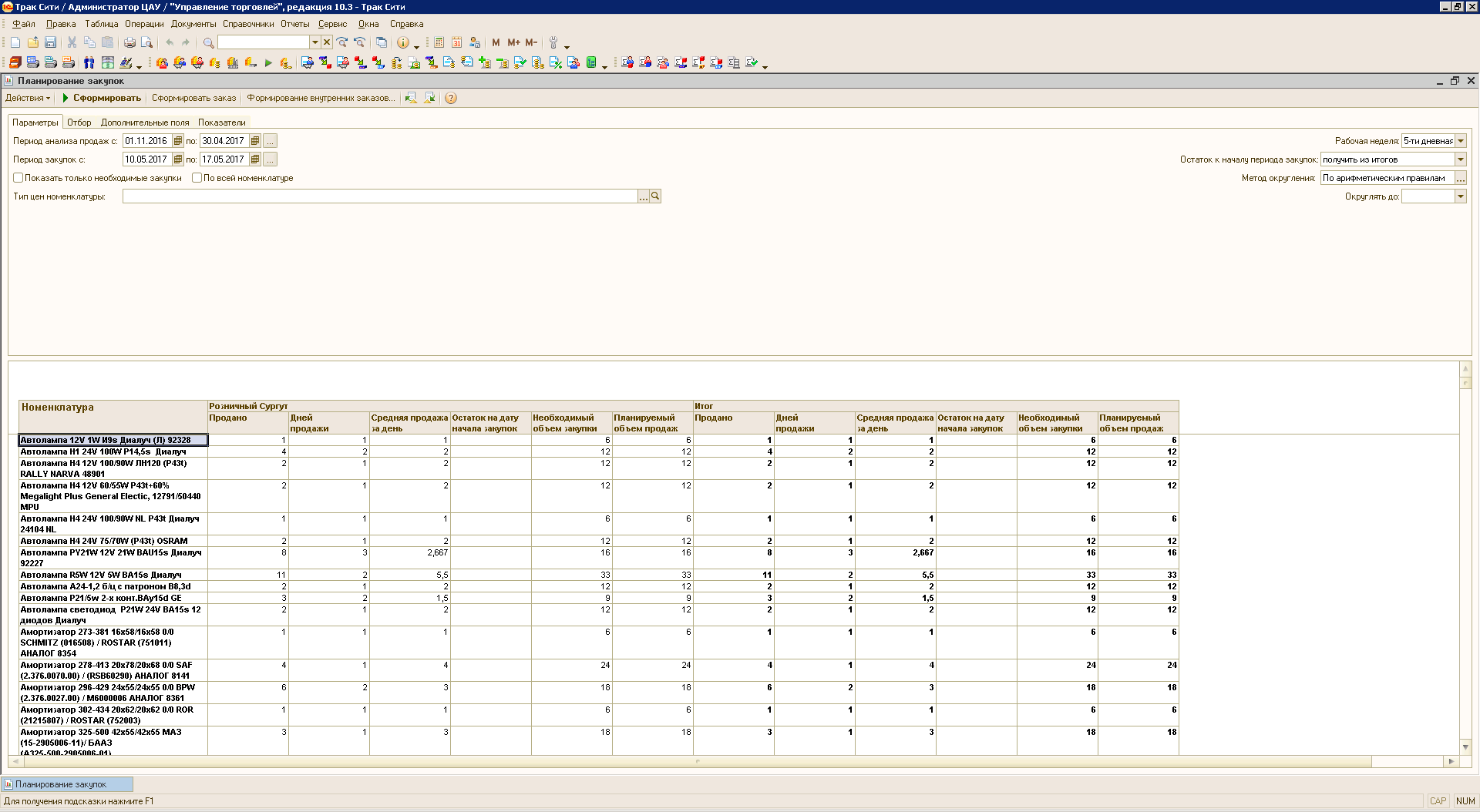Image resolution: width=1480 pixels, height=812 pixels.
Task: Click the M+ memory add icon
Action: tap(513, 42)
